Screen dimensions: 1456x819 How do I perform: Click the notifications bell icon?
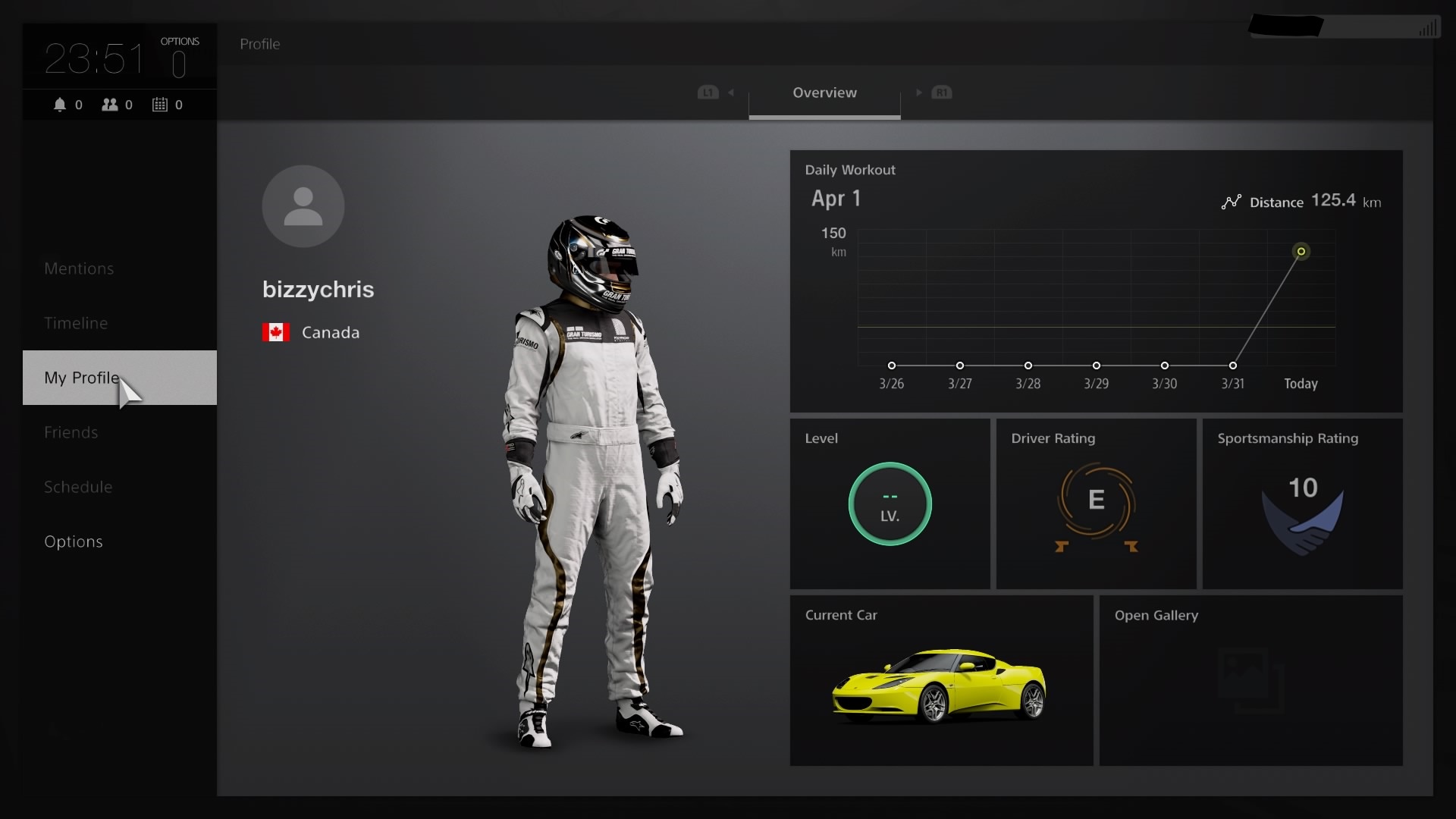(x=60, y=105)
